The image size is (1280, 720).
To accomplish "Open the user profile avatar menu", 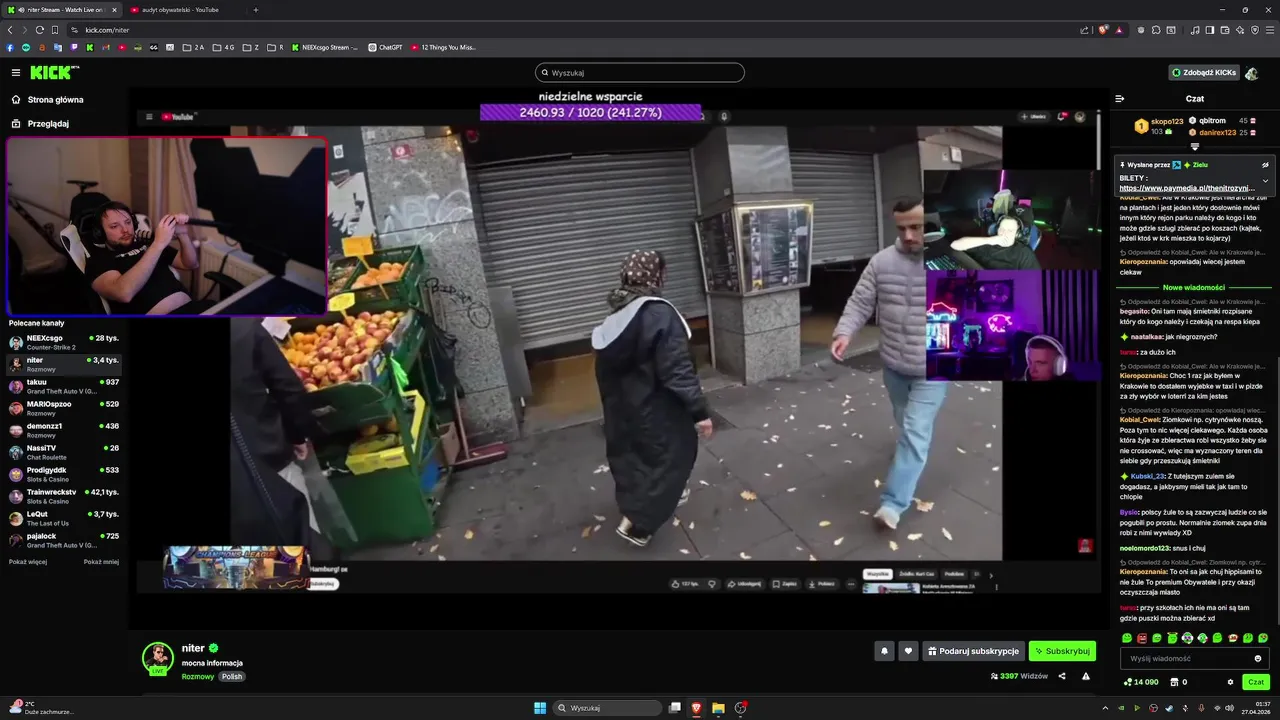I will tap(1252, 72).
